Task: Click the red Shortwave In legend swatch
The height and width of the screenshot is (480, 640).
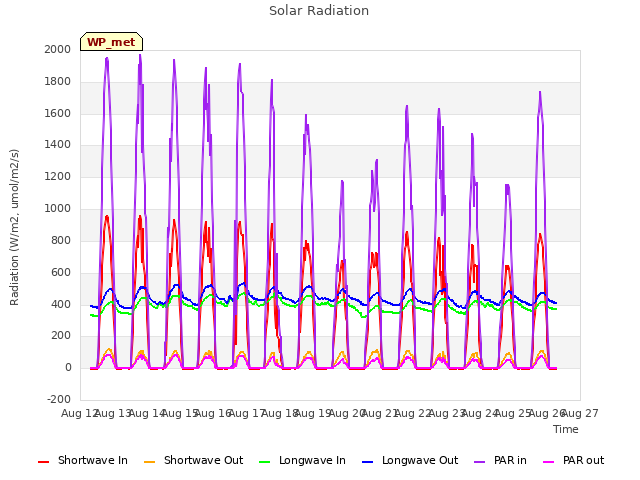Action: 43,462
